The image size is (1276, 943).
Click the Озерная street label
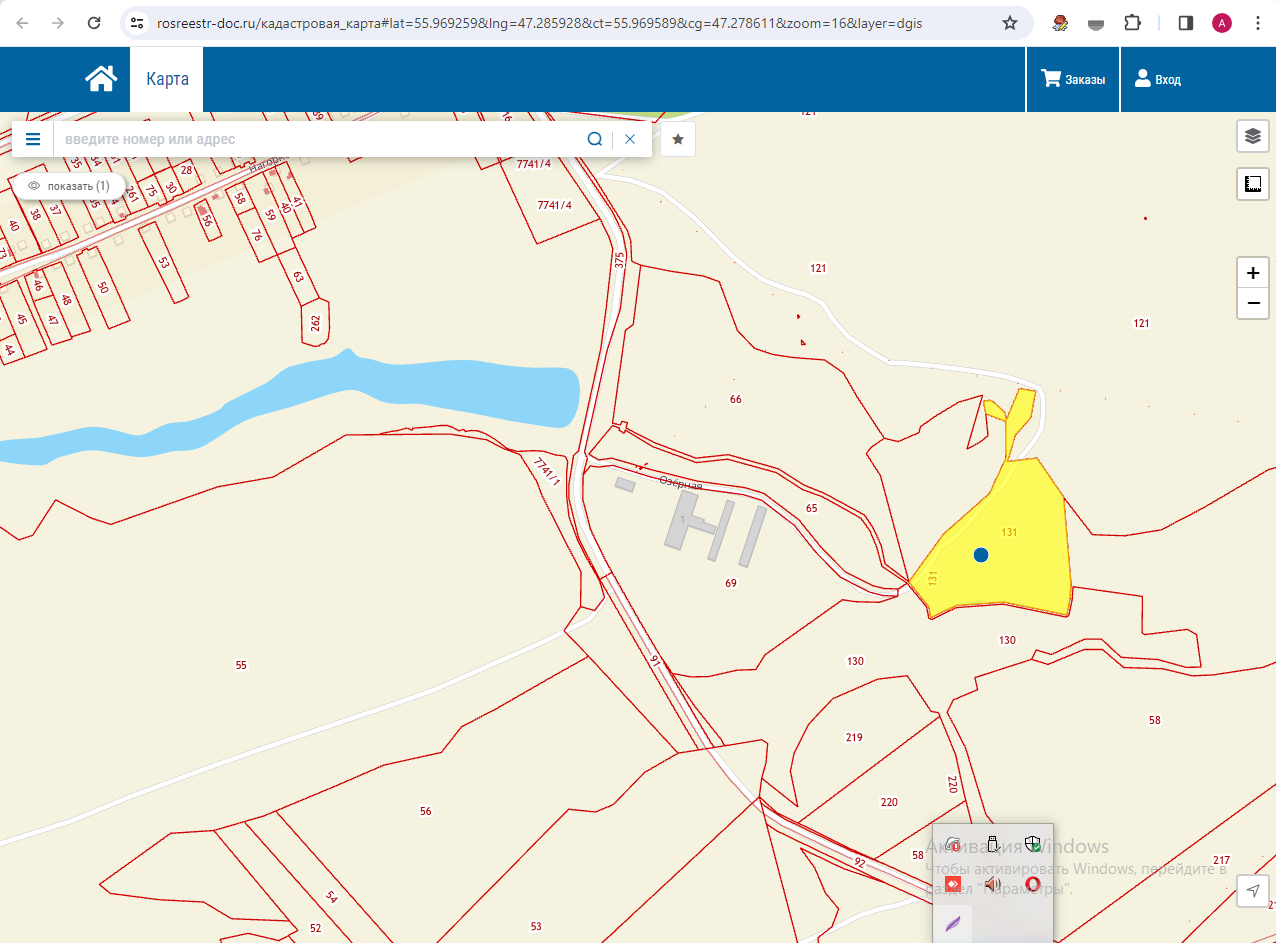pyautogui.click(x=680, y=483)
